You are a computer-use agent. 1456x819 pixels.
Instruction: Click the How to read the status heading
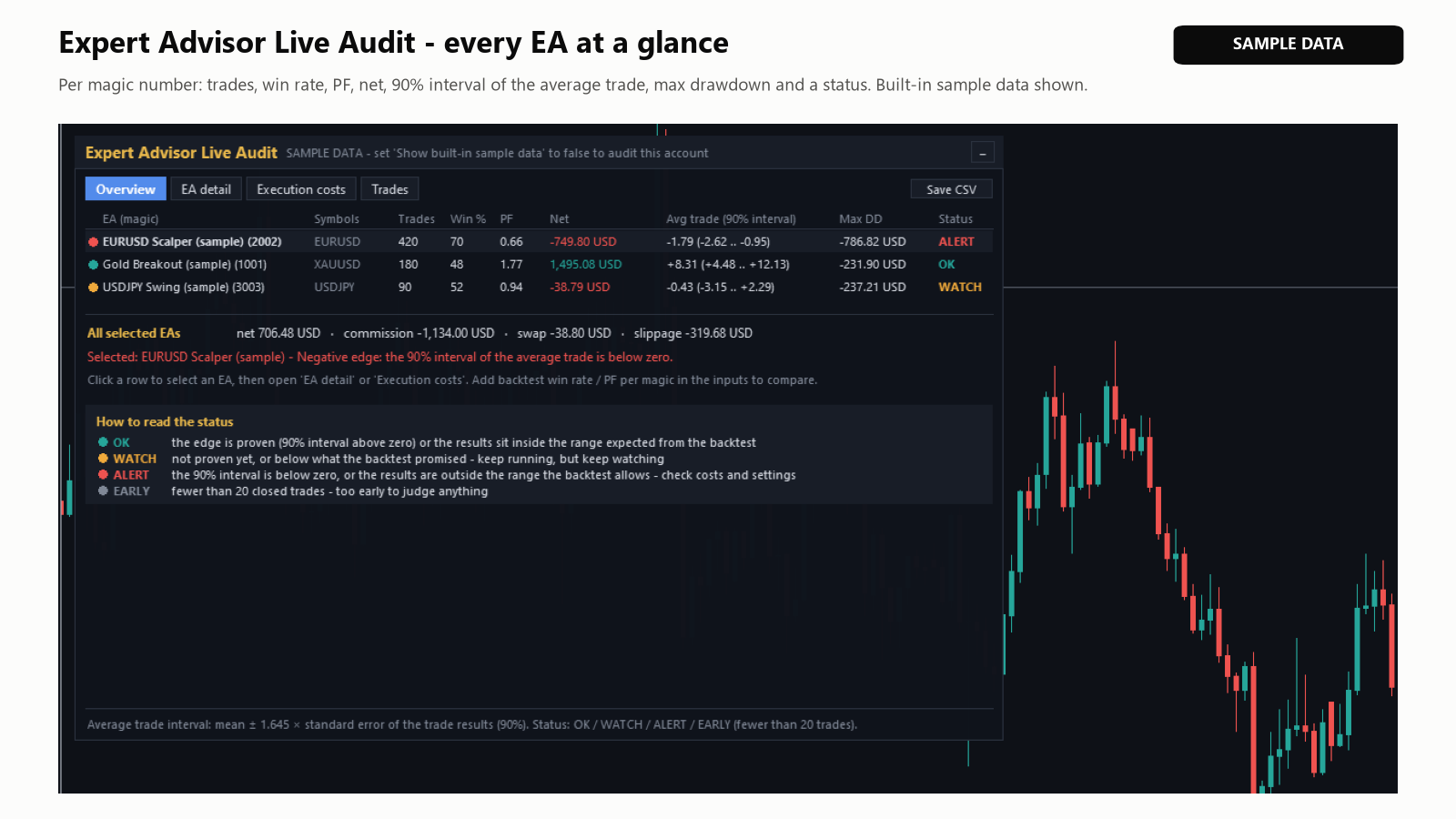coord(165,421)
